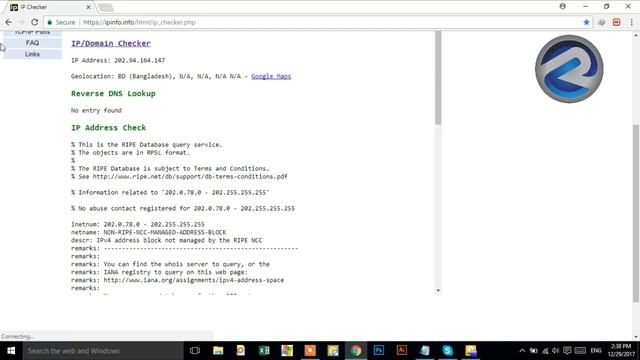Open a new browser tab
640x360 pixels.
pos(106,7)
